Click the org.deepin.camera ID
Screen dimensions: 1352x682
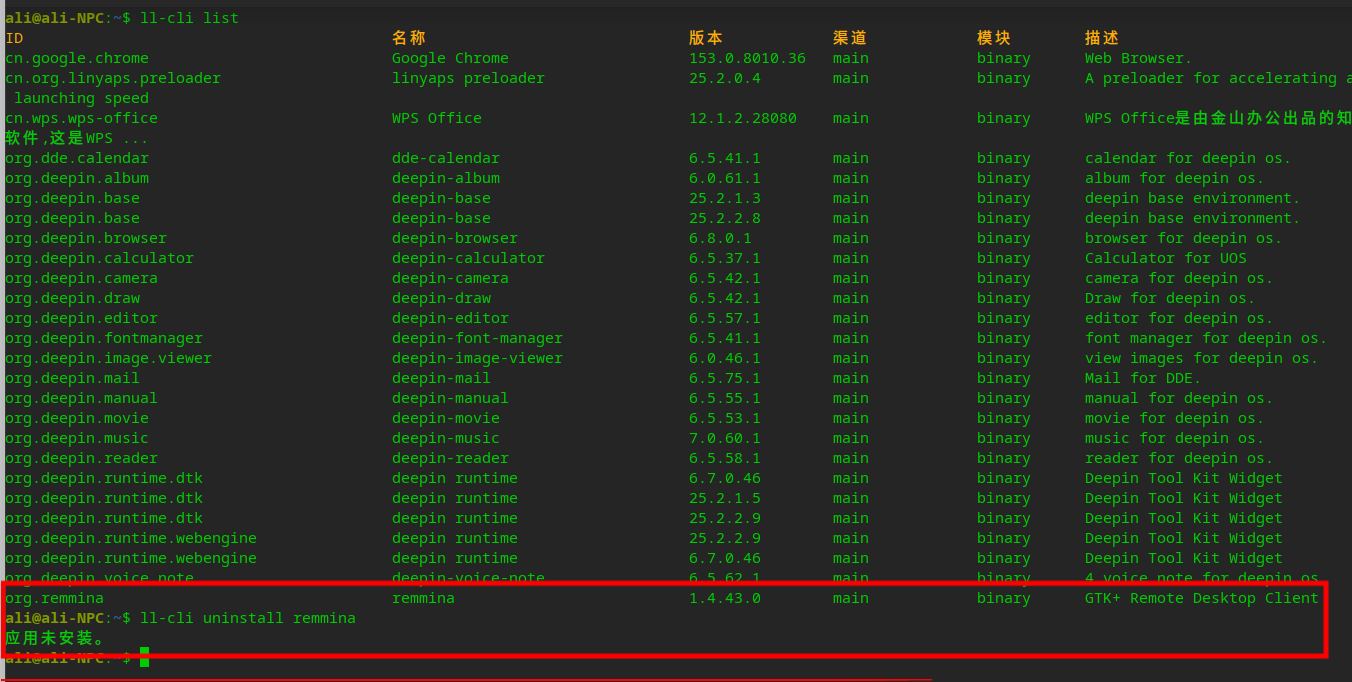coord(81,278)
